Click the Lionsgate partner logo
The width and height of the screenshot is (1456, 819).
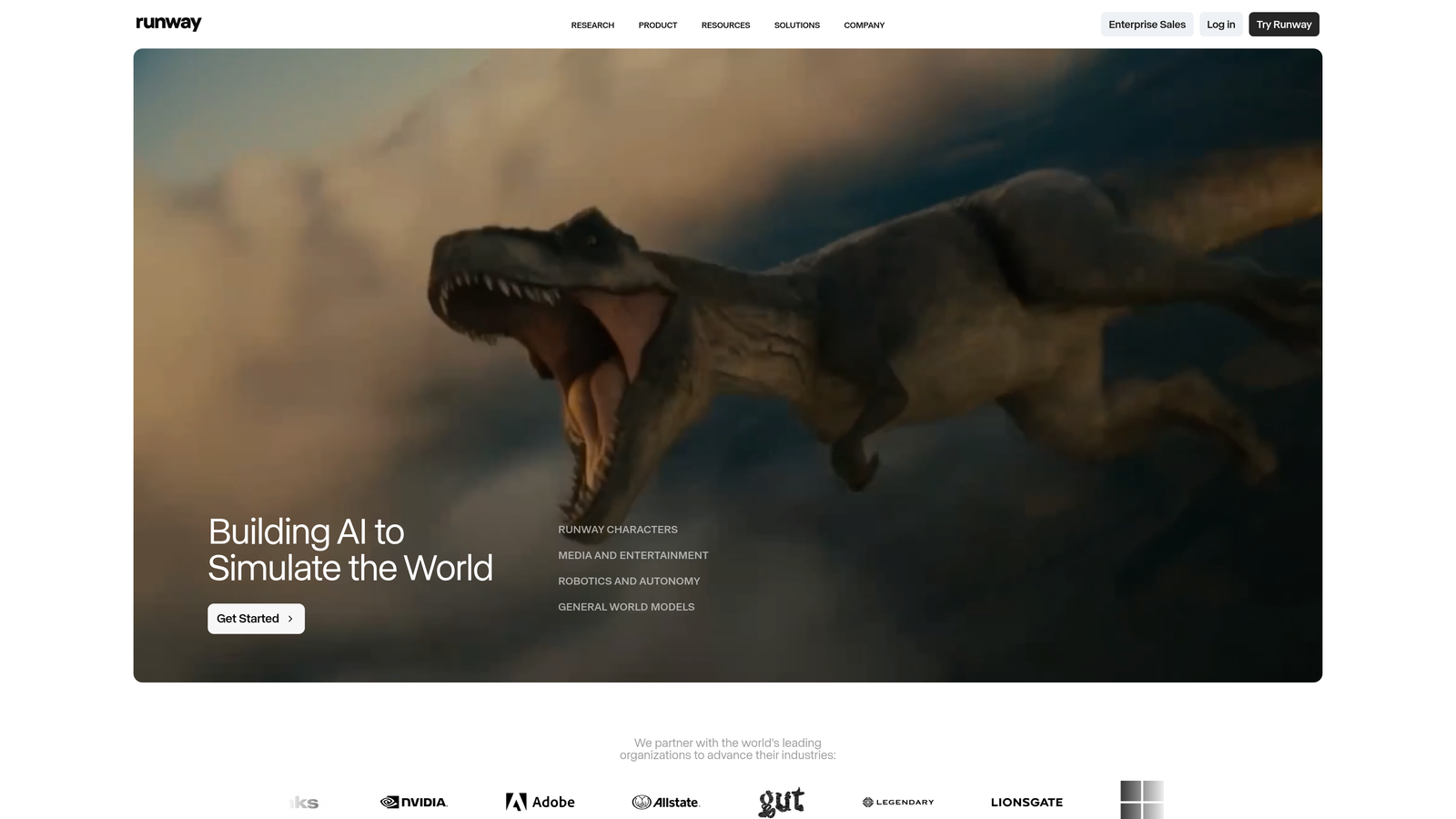pos(1026,802)
